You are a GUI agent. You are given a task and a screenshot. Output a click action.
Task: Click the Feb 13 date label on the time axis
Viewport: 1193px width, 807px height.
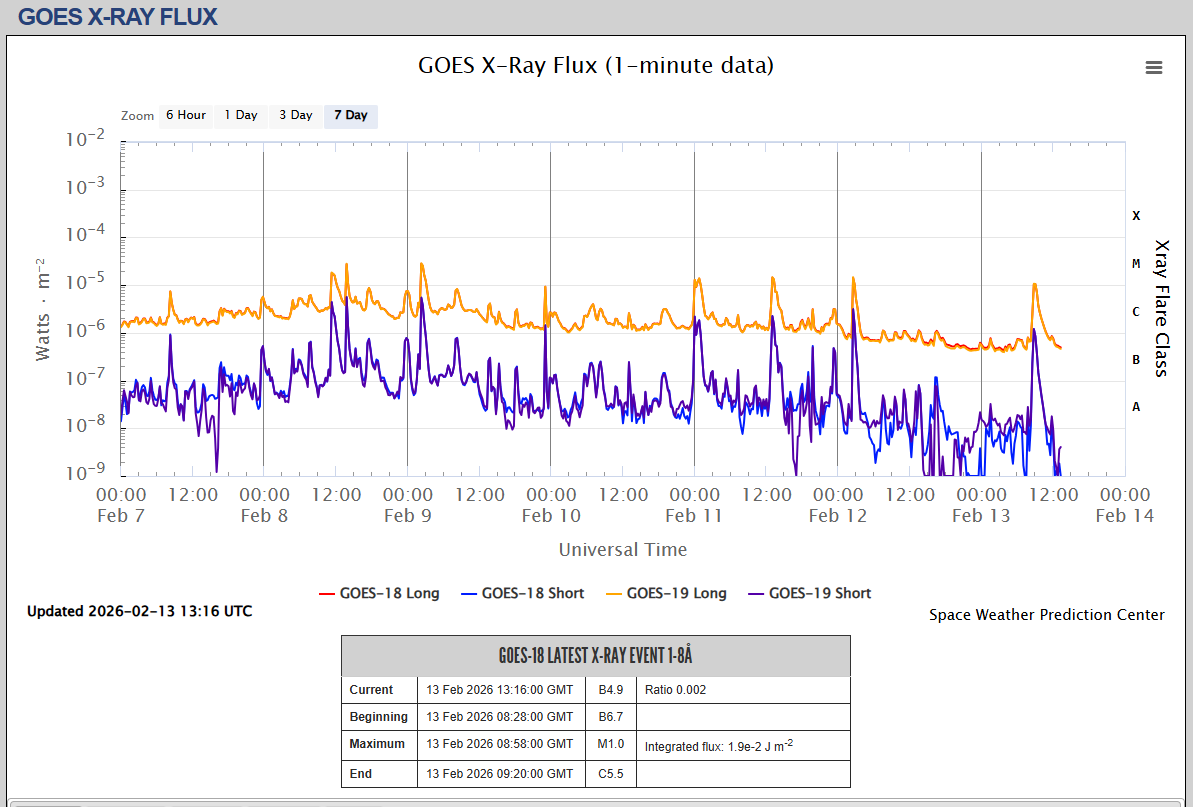(x=981, y=516)
